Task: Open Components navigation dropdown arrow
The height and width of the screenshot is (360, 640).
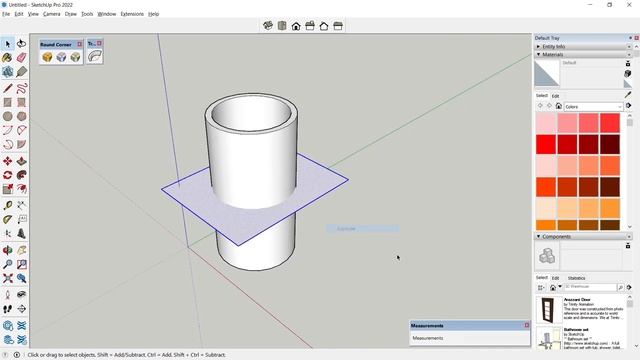Action: click(x=560, y=287)
